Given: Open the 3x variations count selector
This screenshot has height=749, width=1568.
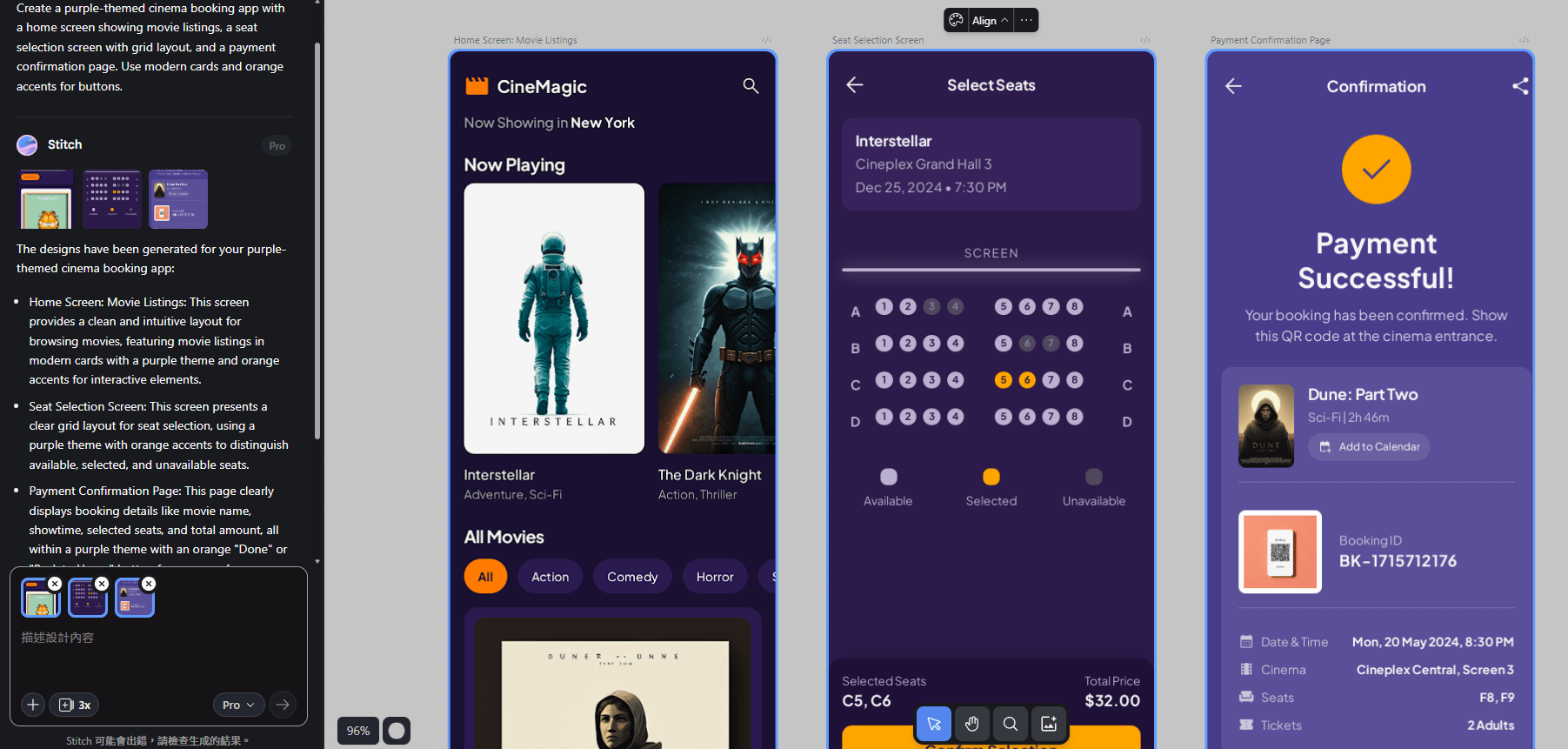Looking at the screenshot, I should (x=75, y=705).
